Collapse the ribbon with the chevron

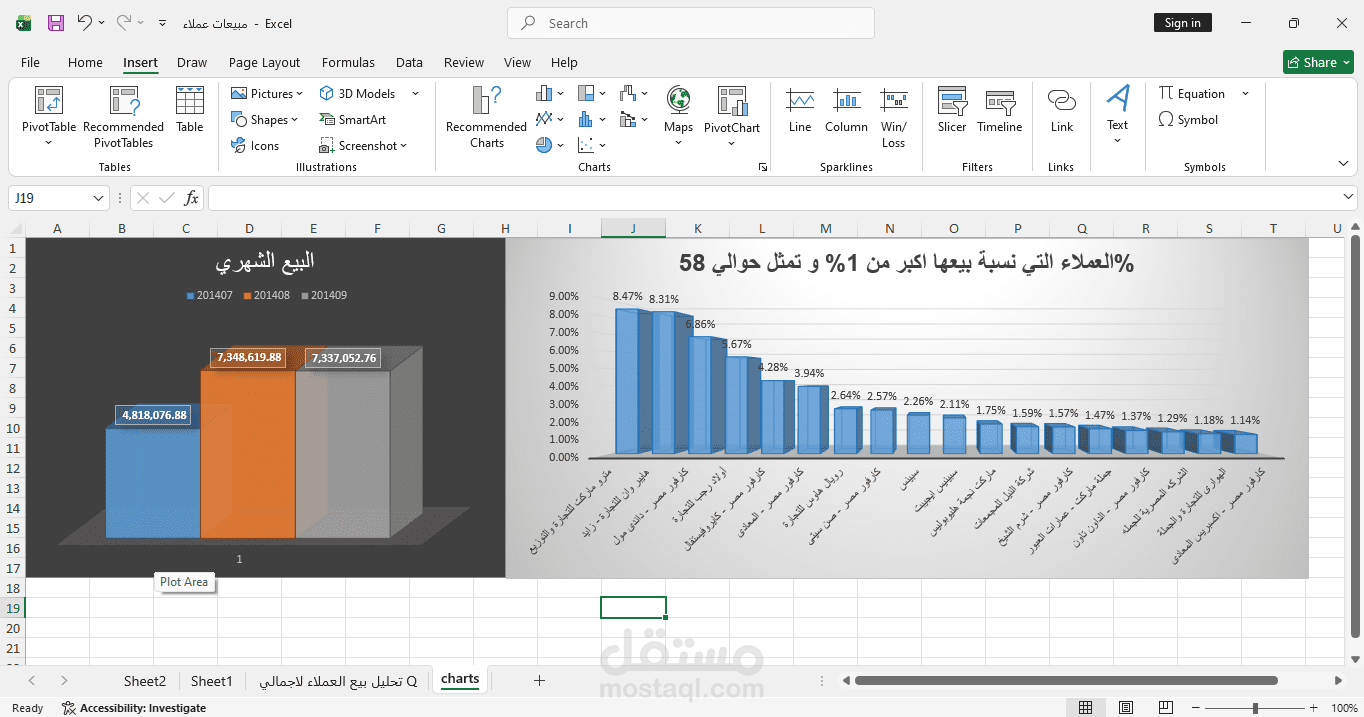tap(1343, 164)
